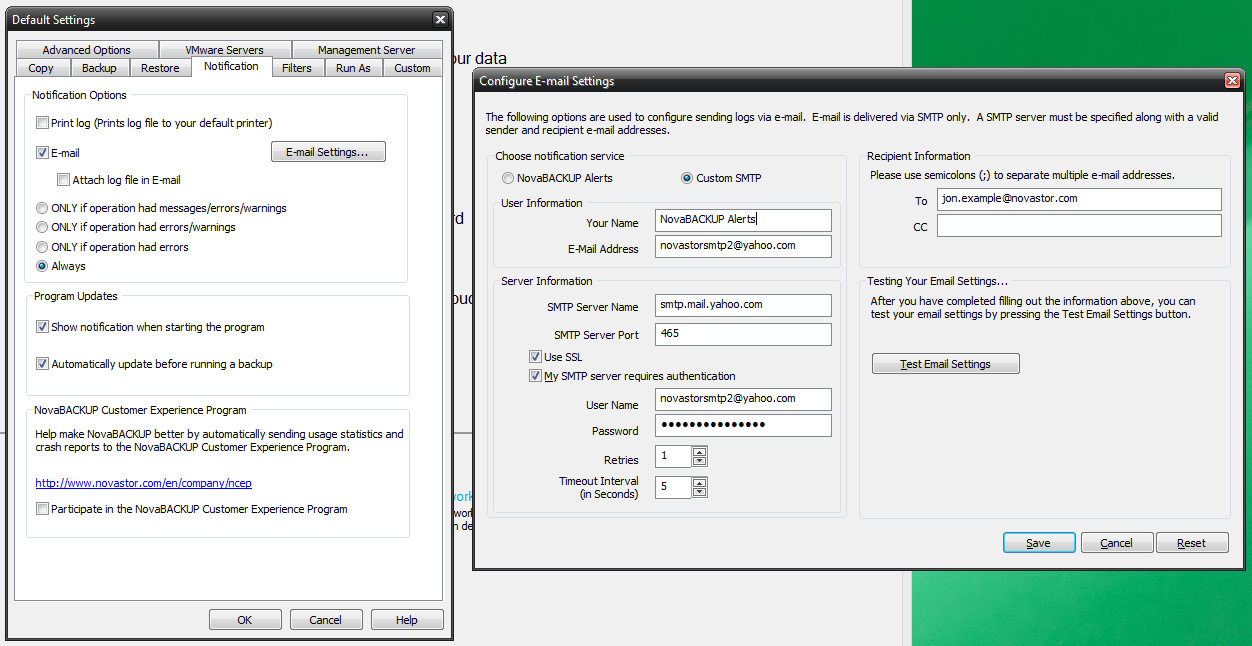Click the "Recipient Information" group label

[x=919, y=156]
